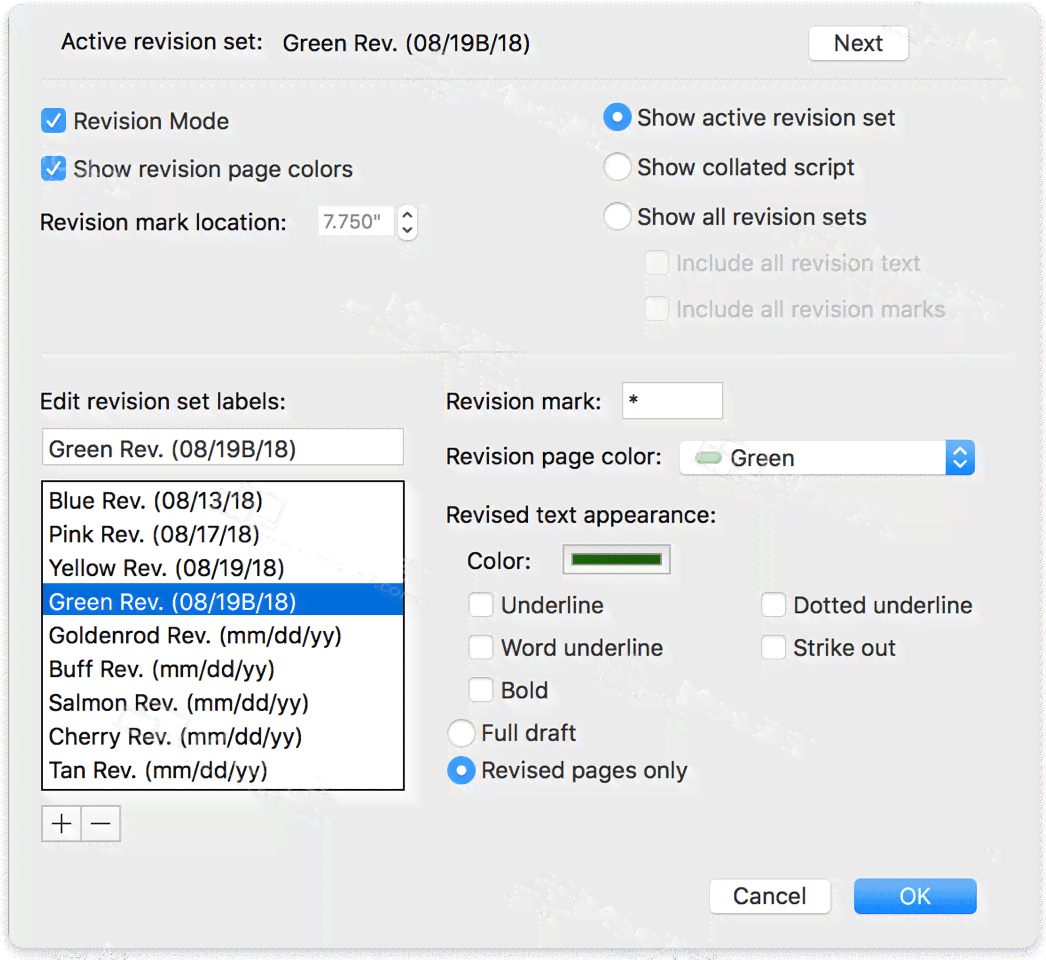Click the Next button
This screenshot has height=960, width=1046.
pyautogui.click(x=858, y=43)
